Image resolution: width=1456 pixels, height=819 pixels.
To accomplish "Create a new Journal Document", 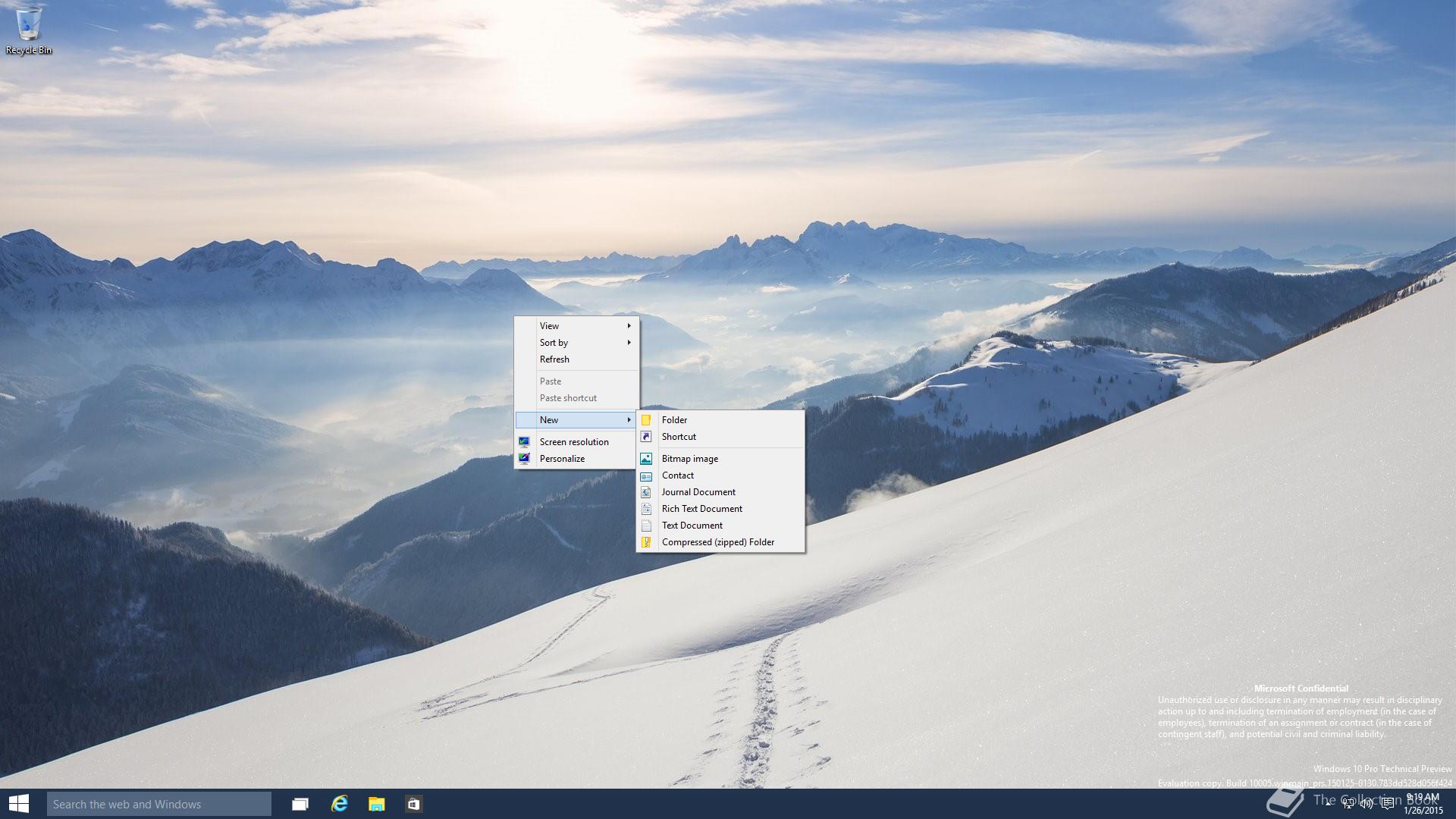I will (x=720, y=492).
